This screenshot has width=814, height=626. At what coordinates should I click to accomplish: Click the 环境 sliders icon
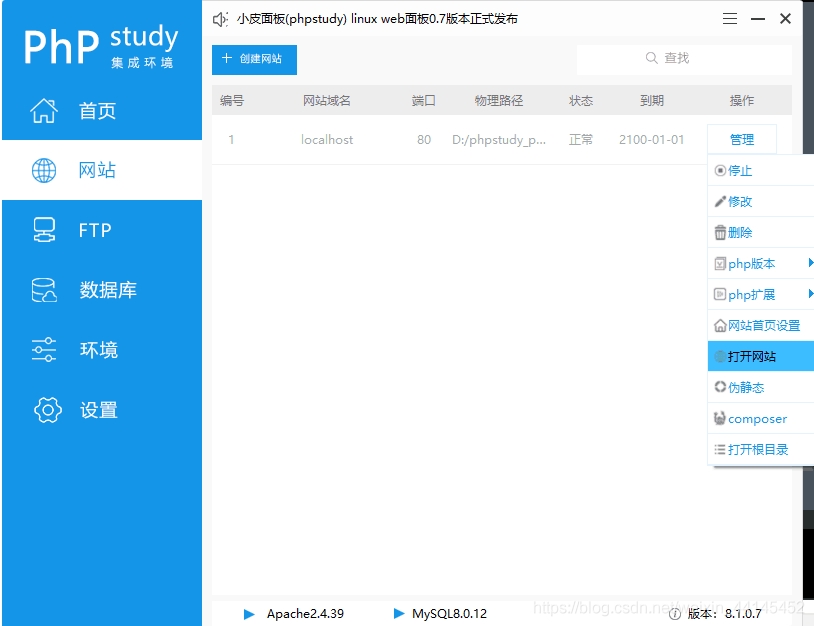[x=44, y=350]
